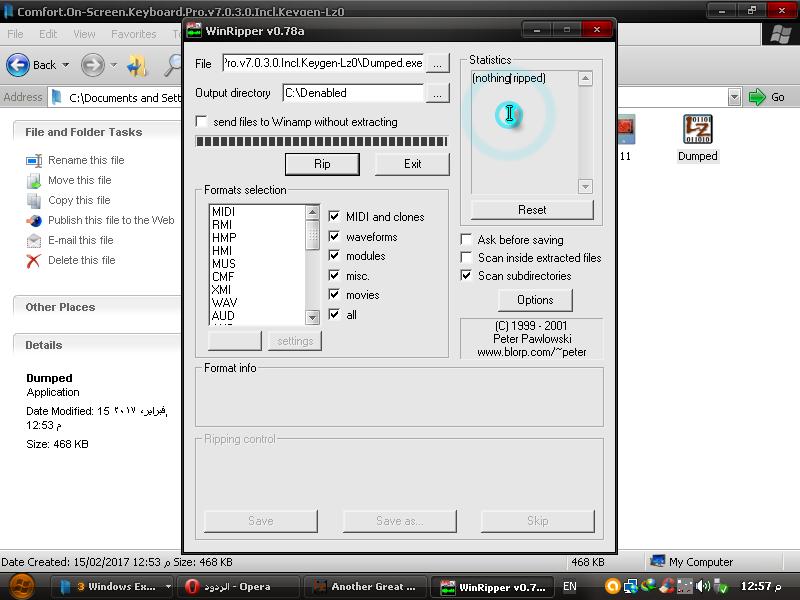800x600 pixels.
Task: Click the Rename this file icon
Action: [34, 160]
